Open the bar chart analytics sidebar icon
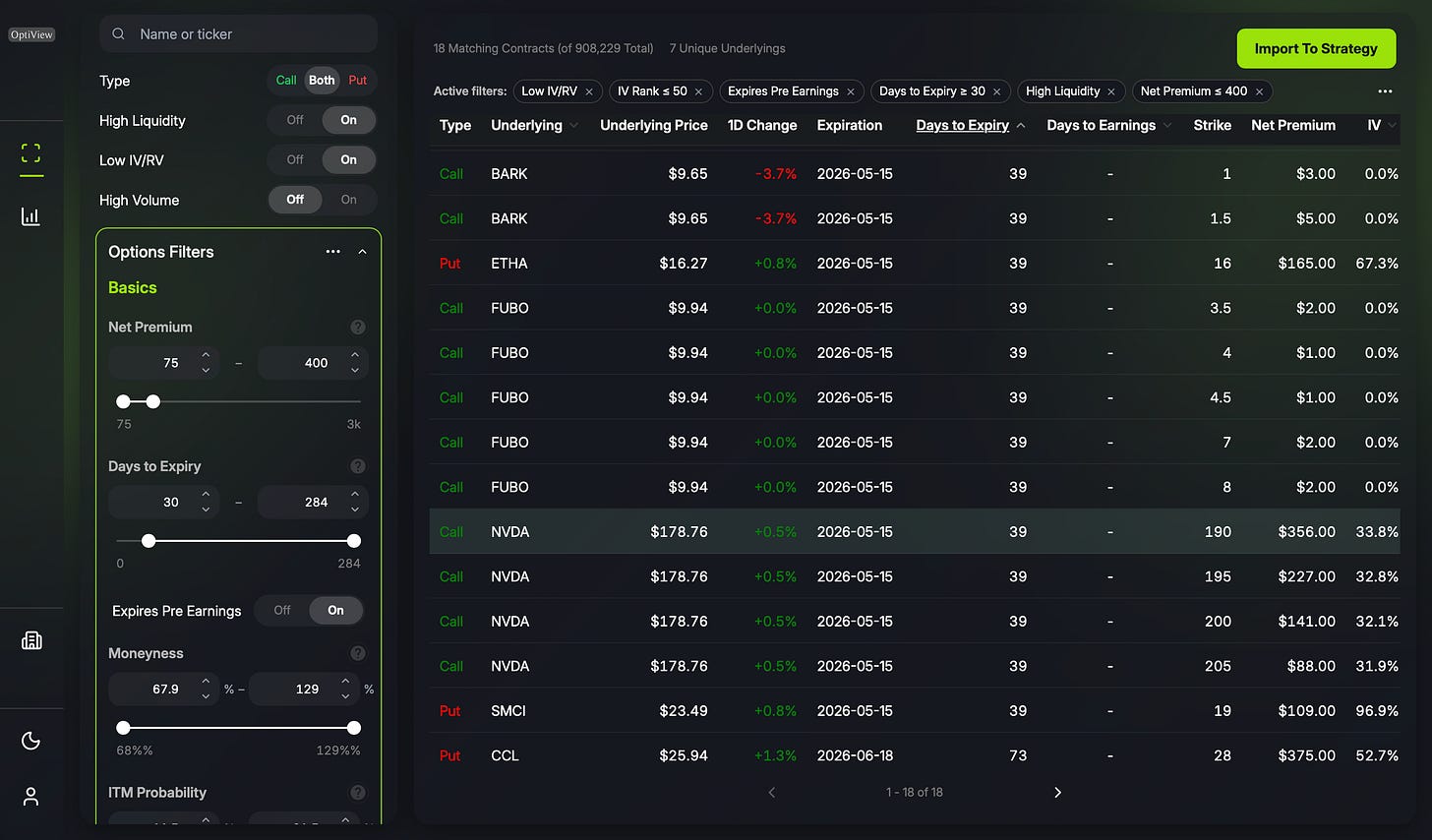The height and width of the screenshot is (840, 1432). [x=31, y=216]
